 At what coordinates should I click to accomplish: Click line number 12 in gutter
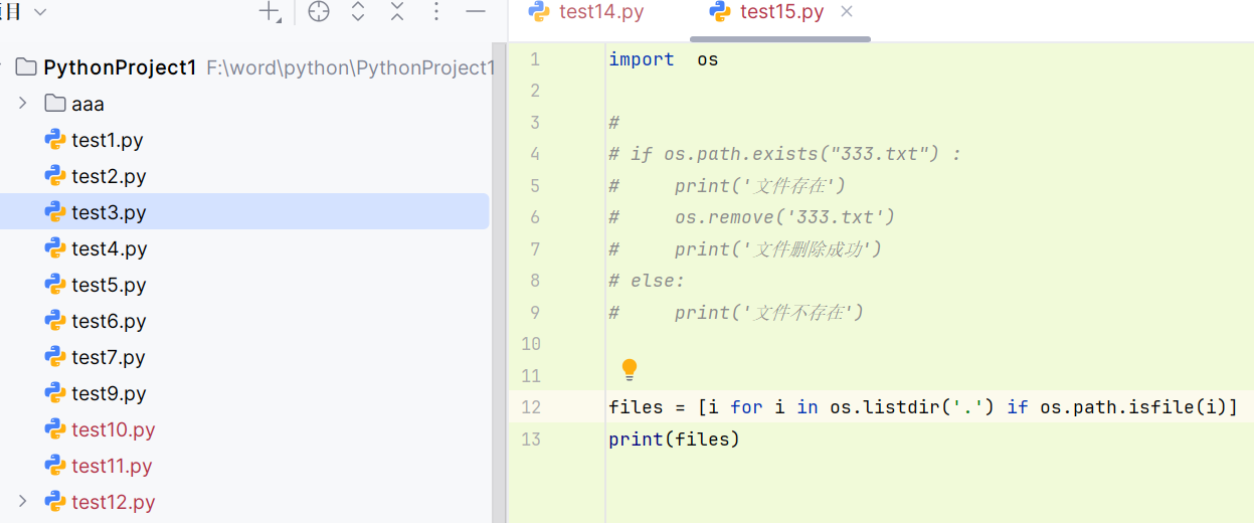(x=531, y=407)
